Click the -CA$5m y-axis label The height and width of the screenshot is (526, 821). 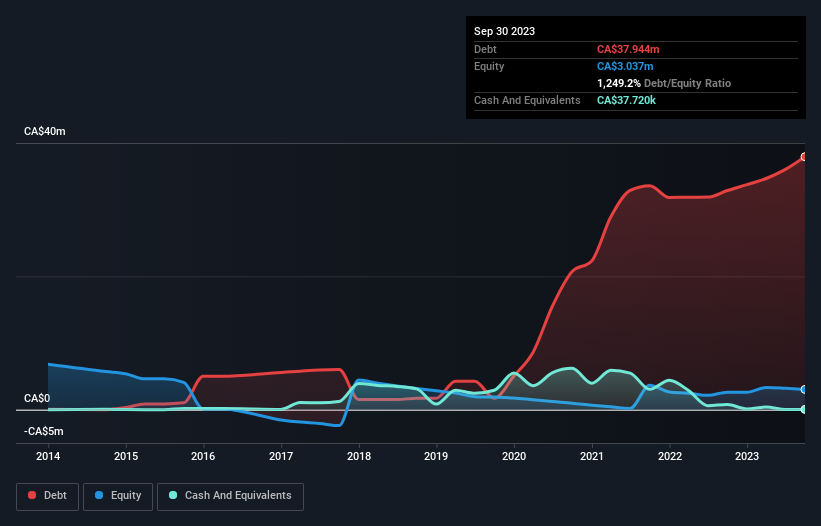pyautogui.click(x=44, y=431)
